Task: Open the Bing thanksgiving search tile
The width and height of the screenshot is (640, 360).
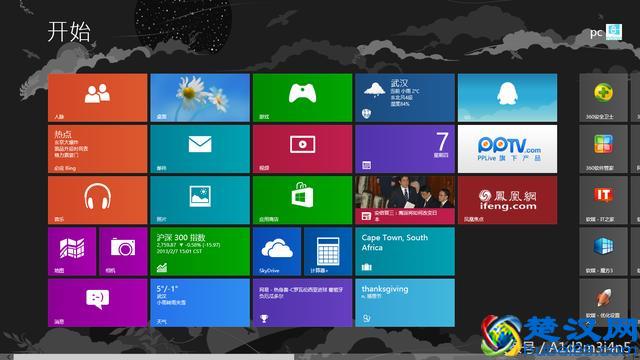Action: tap(405, 303)
